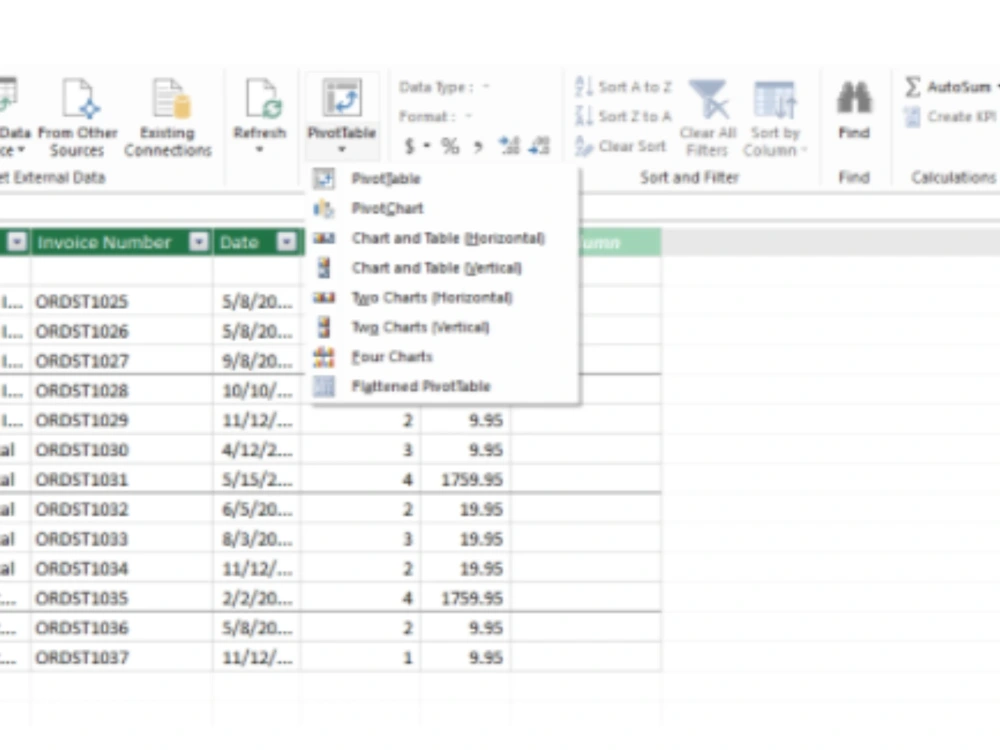Select cell ORDST1027
This screenshot has height=750, width=1000.
(x=121, y=361)
